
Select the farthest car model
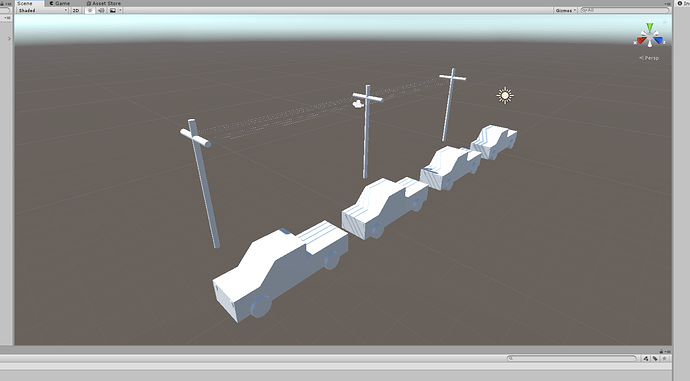[493, 142]
